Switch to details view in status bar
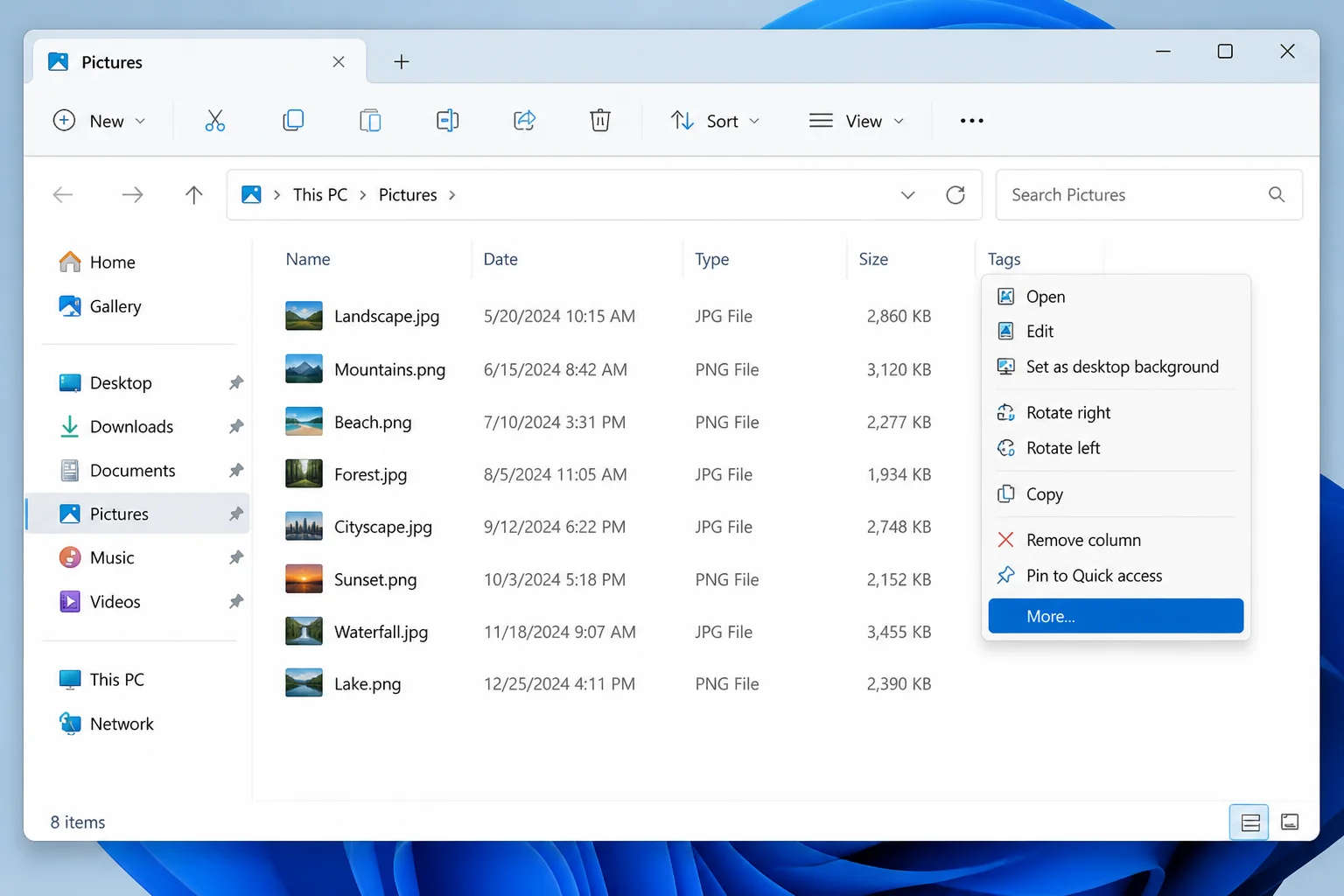Viewport: 1344px width, 896px height. pos(1250,822)
